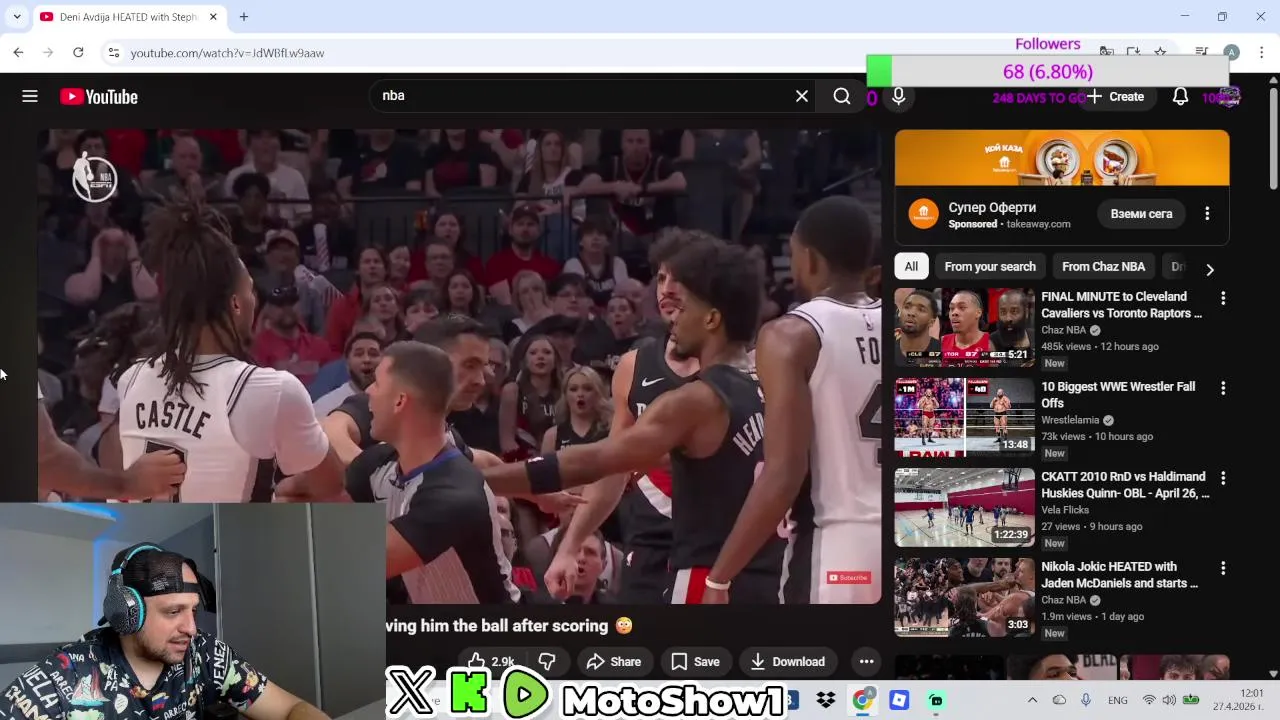The width and height of the screenshot is (1280, 720).
Task: Open menu for CKATT 2010 RnD video
Action: [x=1222, y=478]
